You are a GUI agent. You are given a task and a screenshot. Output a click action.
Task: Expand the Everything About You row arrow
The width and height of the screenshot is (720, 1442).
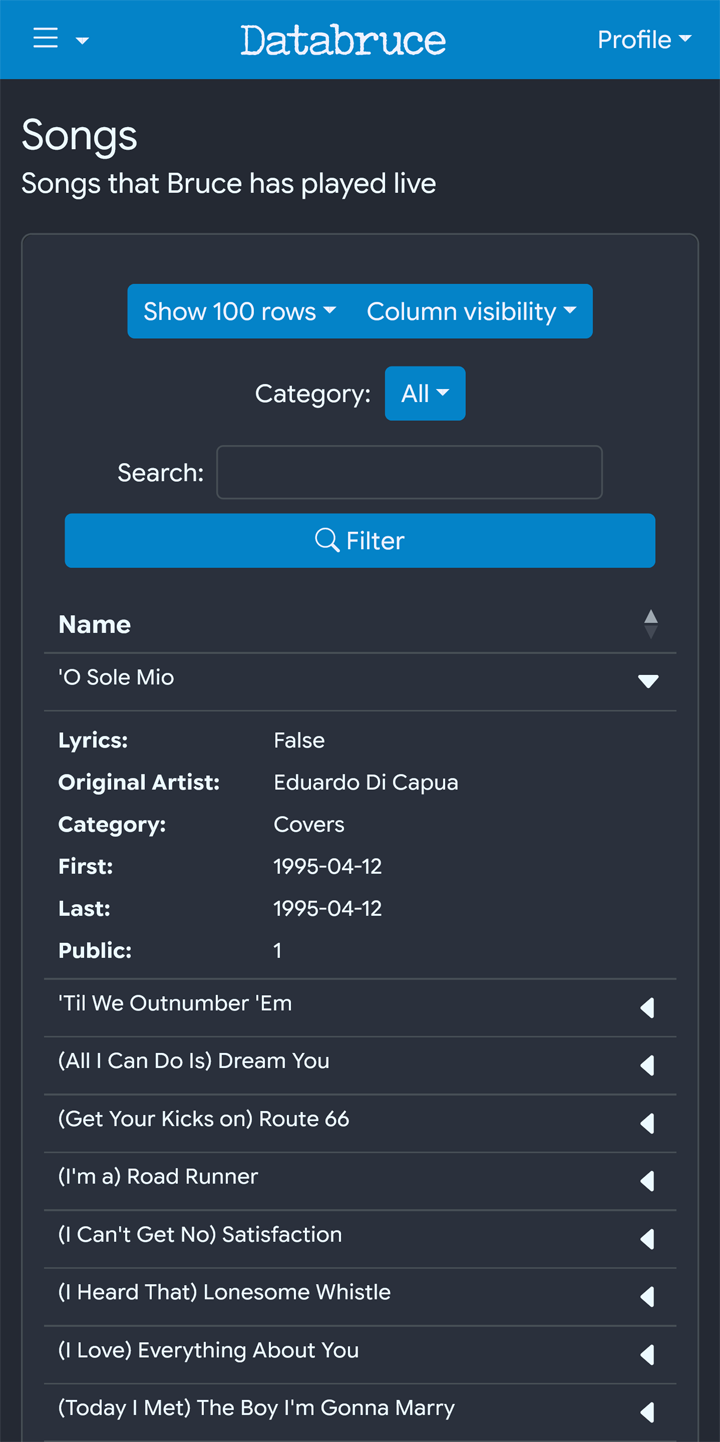pos(648,1355)
